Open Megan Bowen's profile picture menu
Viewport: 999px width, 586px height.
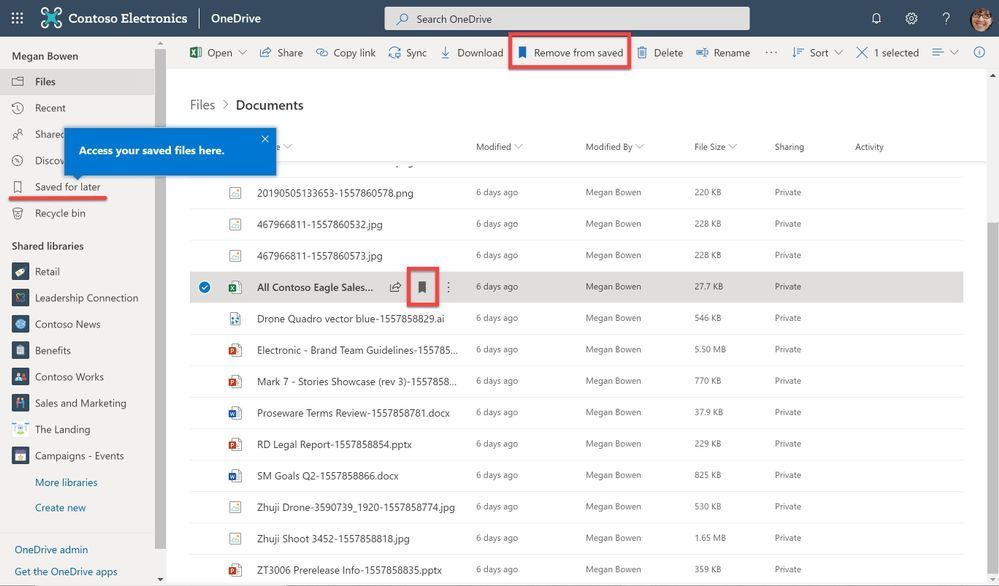[x=981, y=18]
